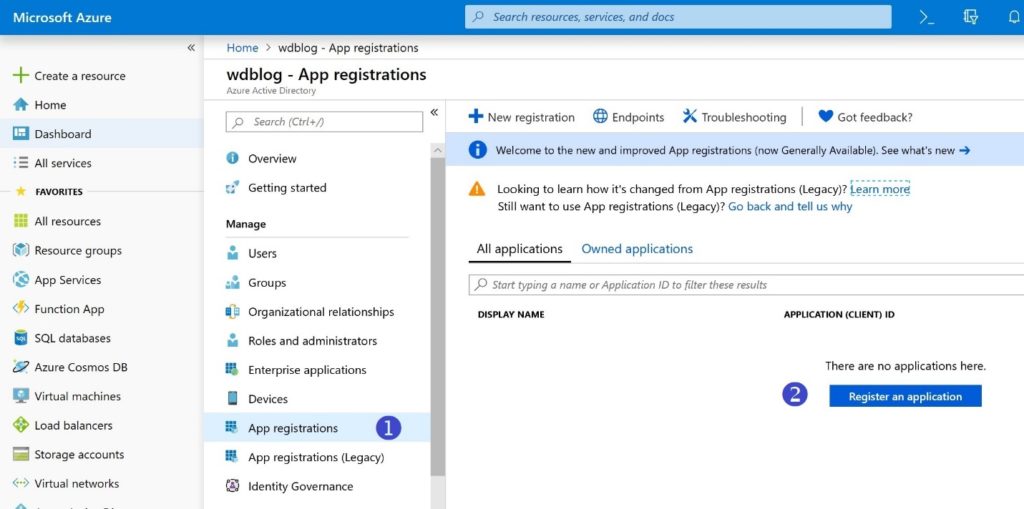
Task: Open App registrations (Legacy) menu item
Action: point(316,457)
